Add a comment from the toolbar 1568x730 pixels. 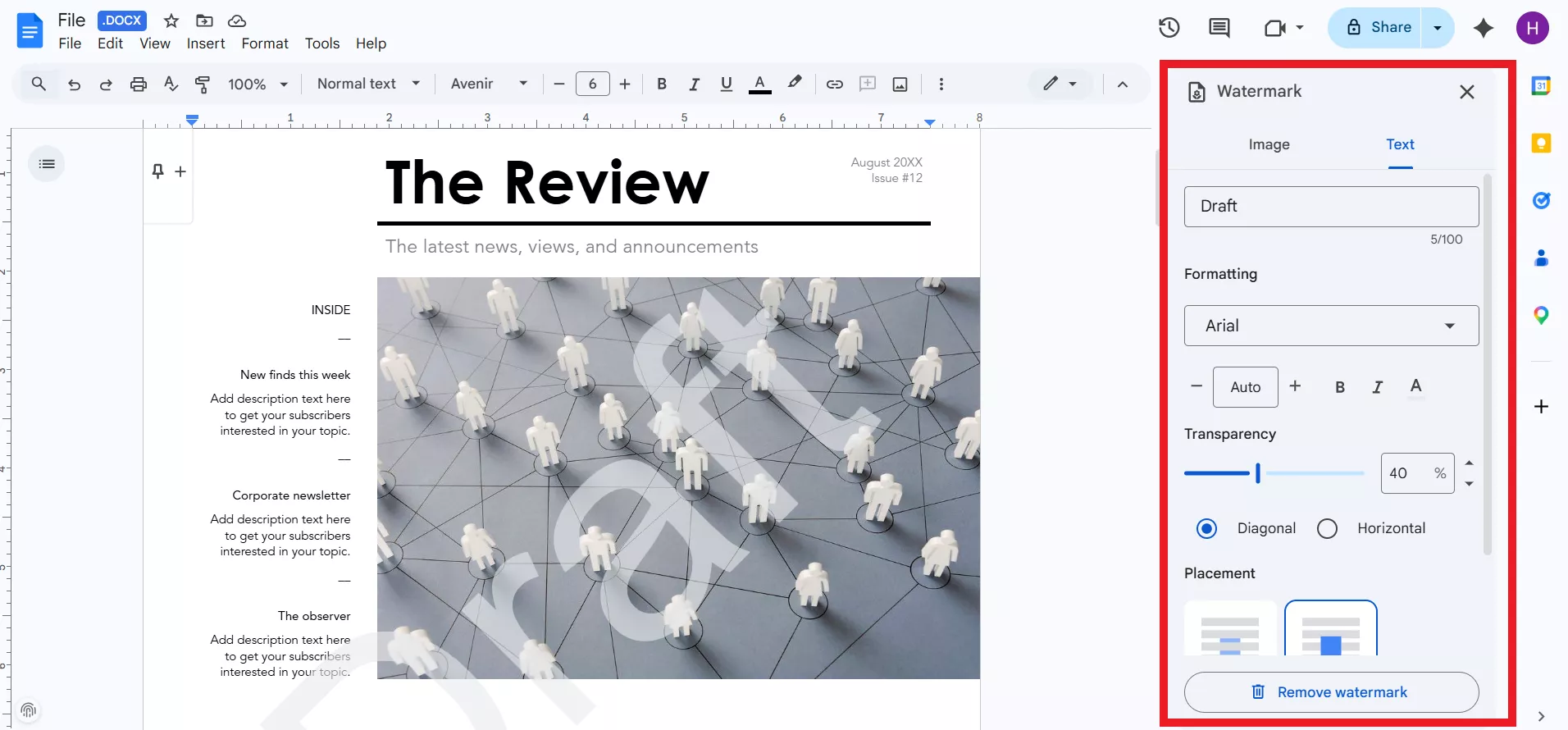click(868, 84)
